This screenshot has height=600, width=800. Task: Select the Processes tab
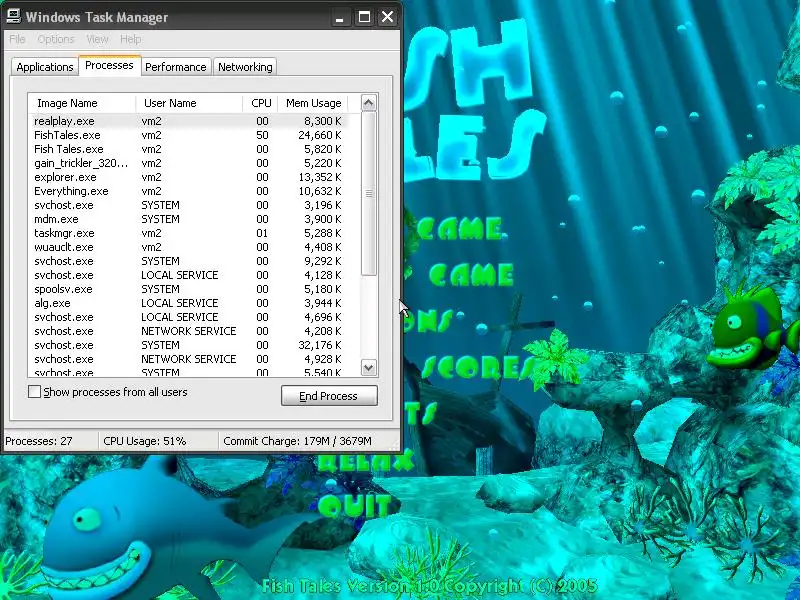109,65
